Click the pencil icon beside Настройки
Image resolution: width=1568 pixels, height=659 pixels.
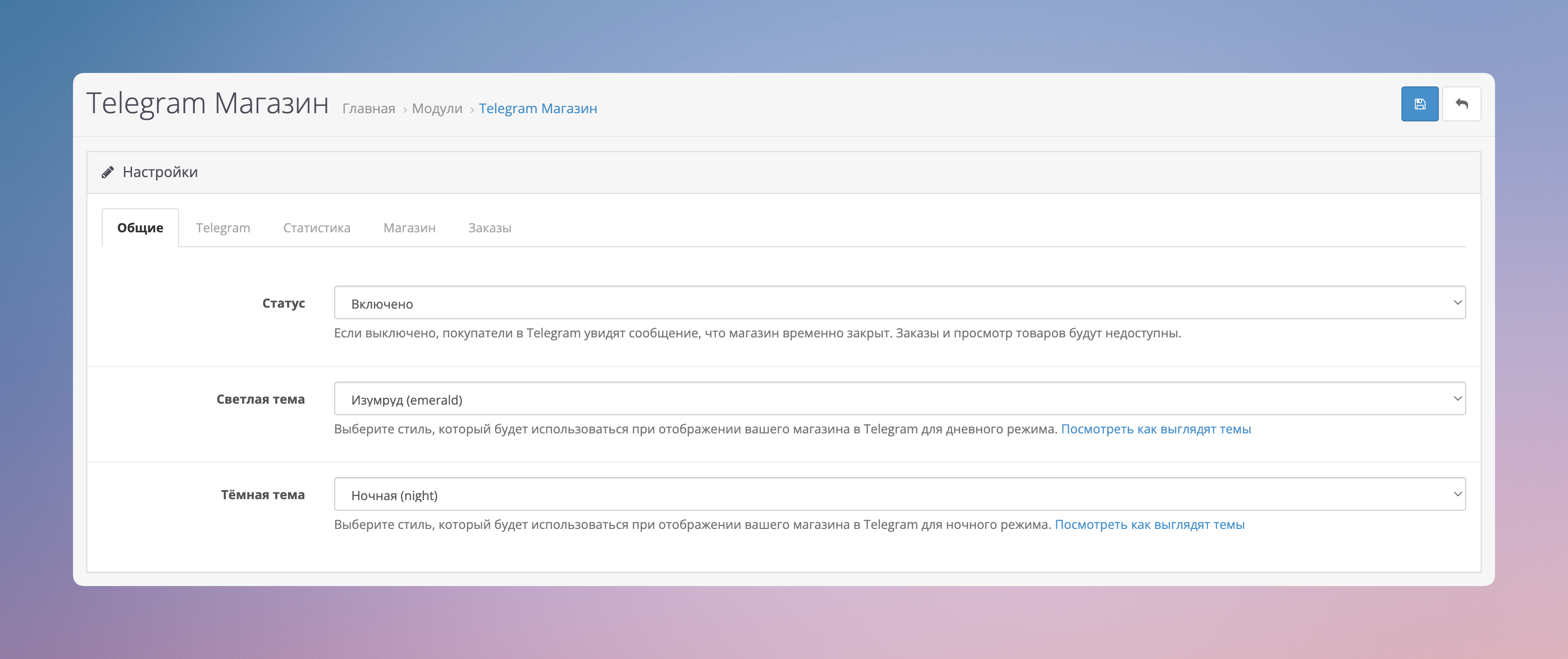108,172
